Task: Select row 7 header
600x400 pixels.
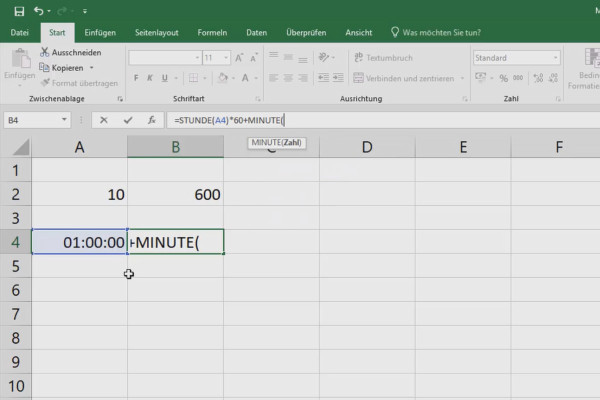Action: click(x=16, y=314)
